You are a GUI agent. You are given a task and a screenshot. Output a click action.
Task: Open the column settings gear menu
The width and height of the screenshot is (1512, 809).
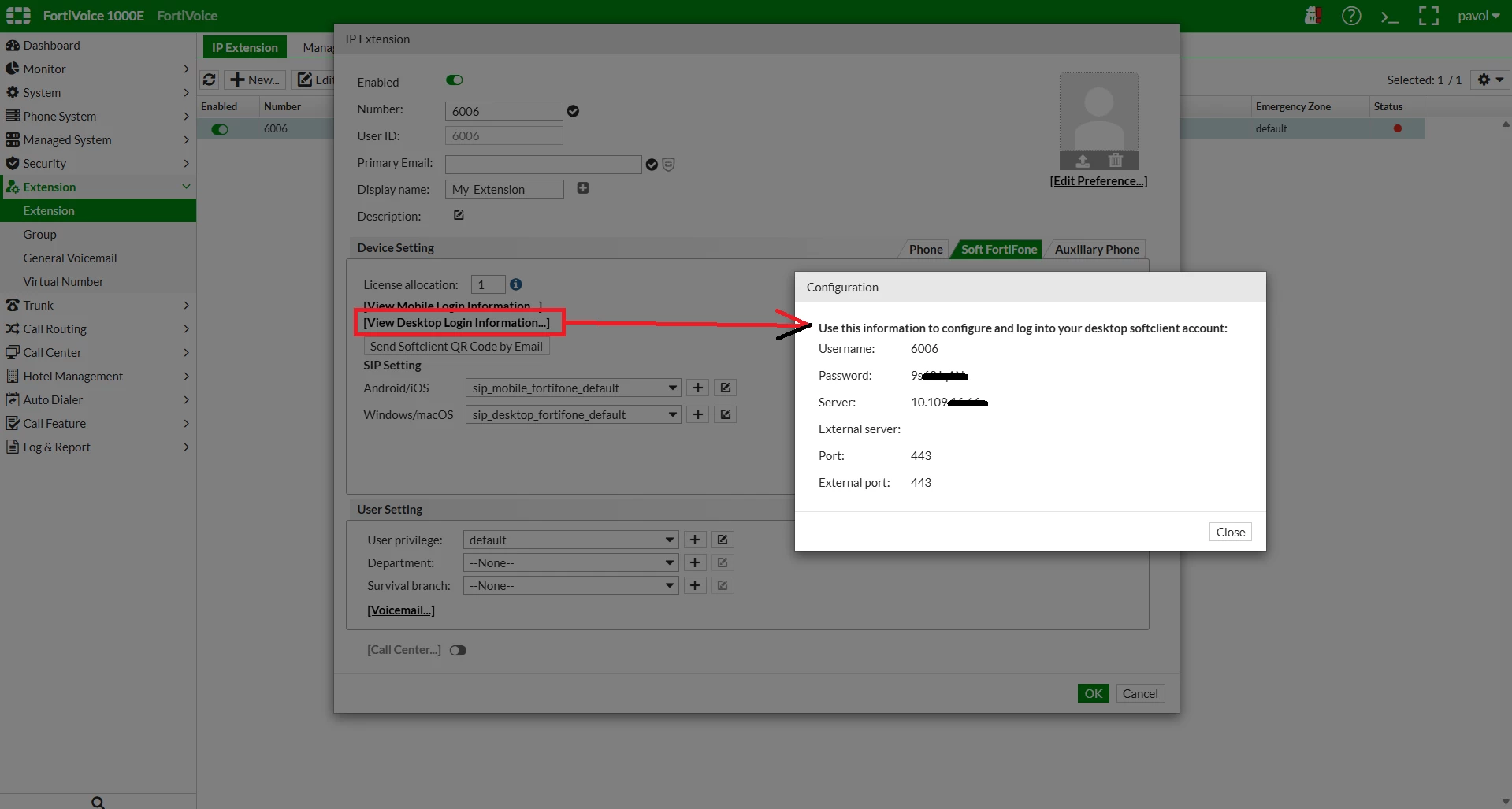[x=1490, y=80]
